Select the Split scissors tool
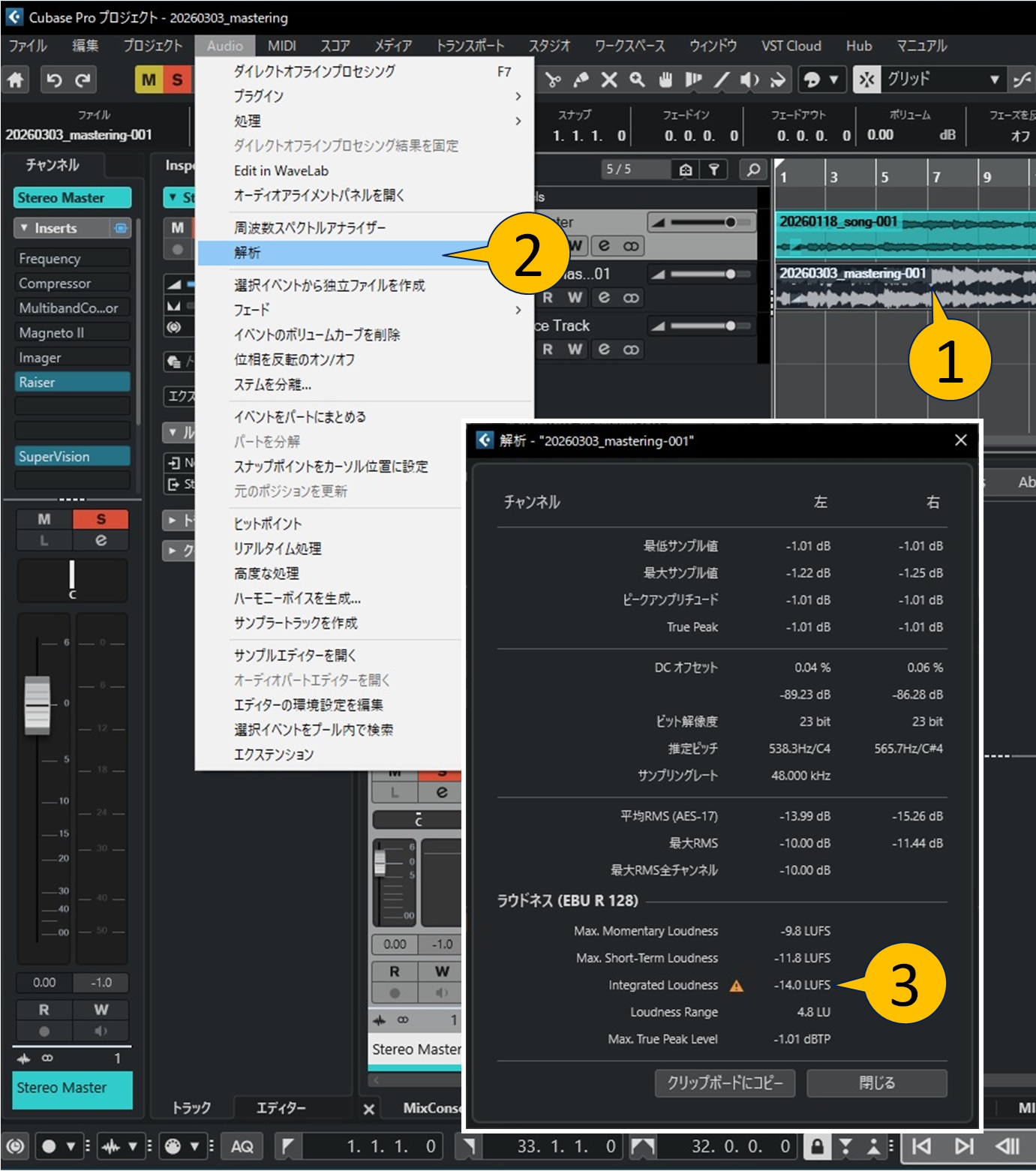 (554, 80)
